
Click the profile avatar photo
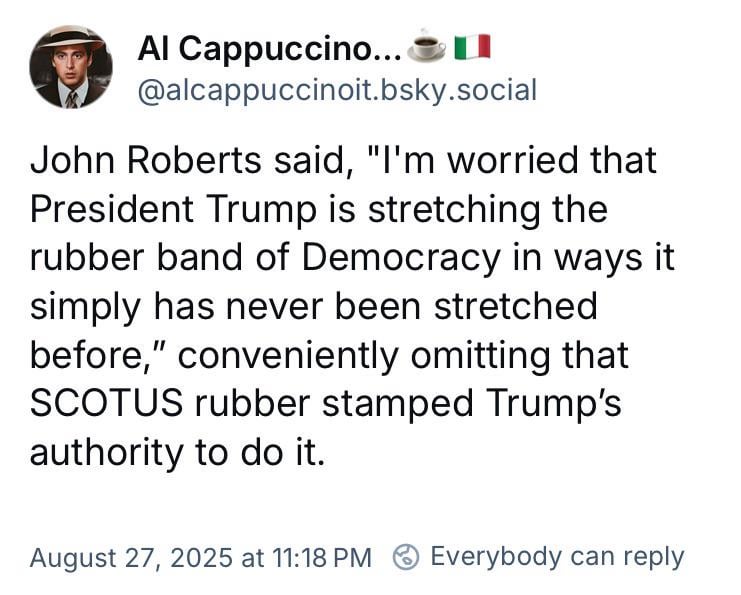click(71, 67)
